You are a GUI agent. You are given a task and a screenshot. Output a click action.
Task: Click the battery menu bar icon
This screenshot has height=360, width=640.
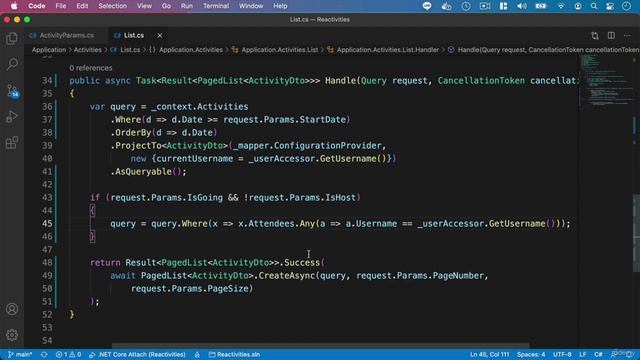[541, 6]
